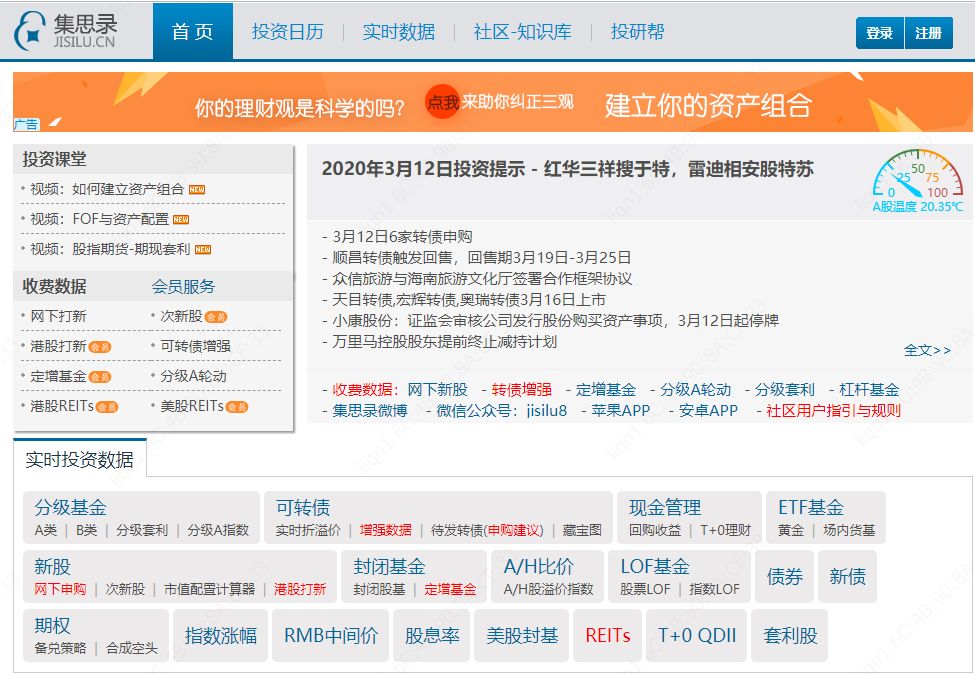Click the 会员 badge beside 港股打新
Viewport: 975px width, 674px height.
tap(99, 347)
